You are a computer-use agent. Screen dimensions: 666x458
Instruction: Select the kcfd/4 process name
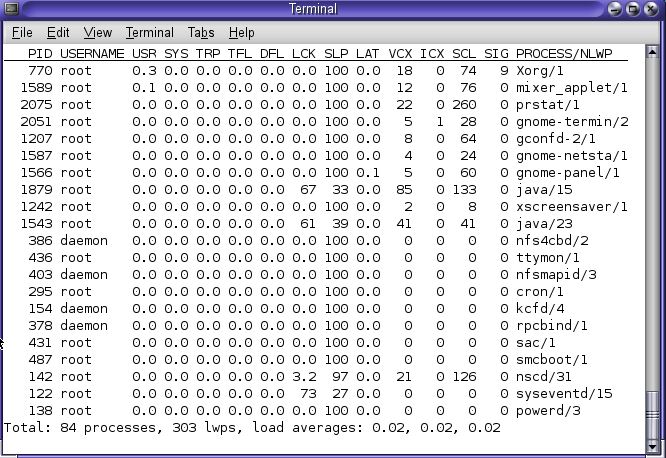click(x=540, y=308)
